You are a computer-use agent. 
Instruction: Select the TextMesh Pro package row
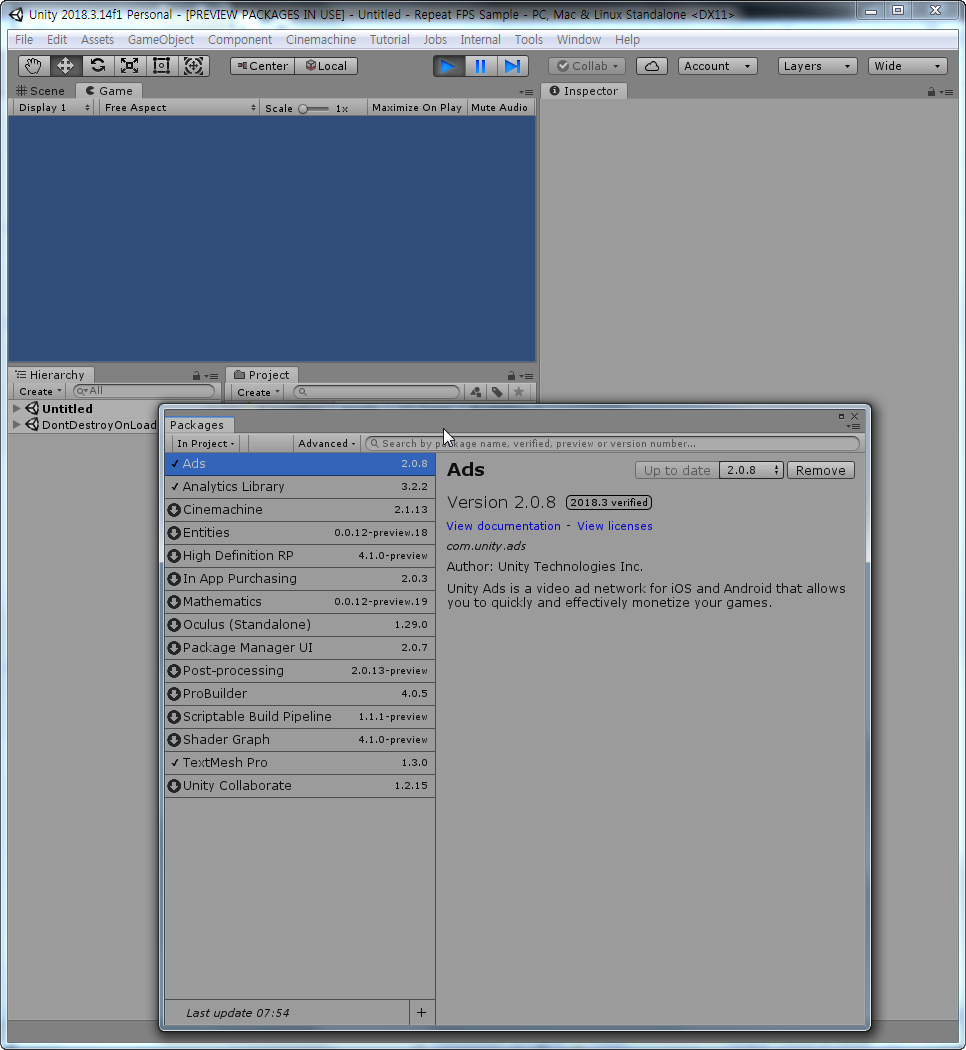300,763
